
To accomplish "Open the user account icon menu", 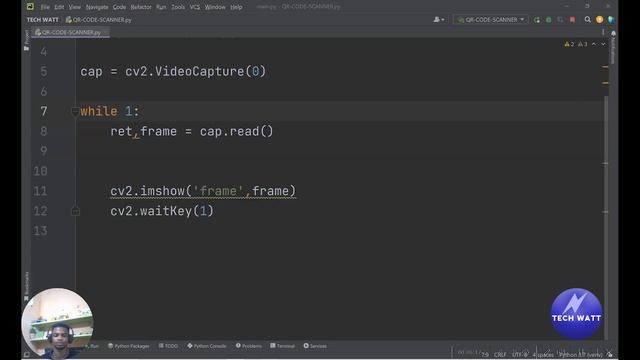I will coord(439,20).
